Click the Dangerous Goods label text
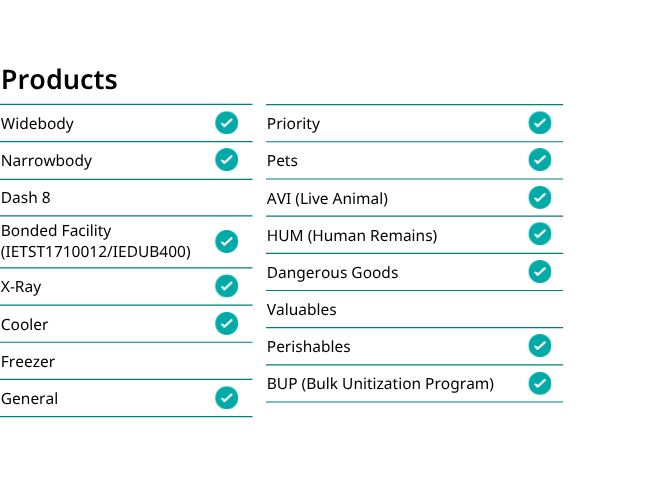 332,273
